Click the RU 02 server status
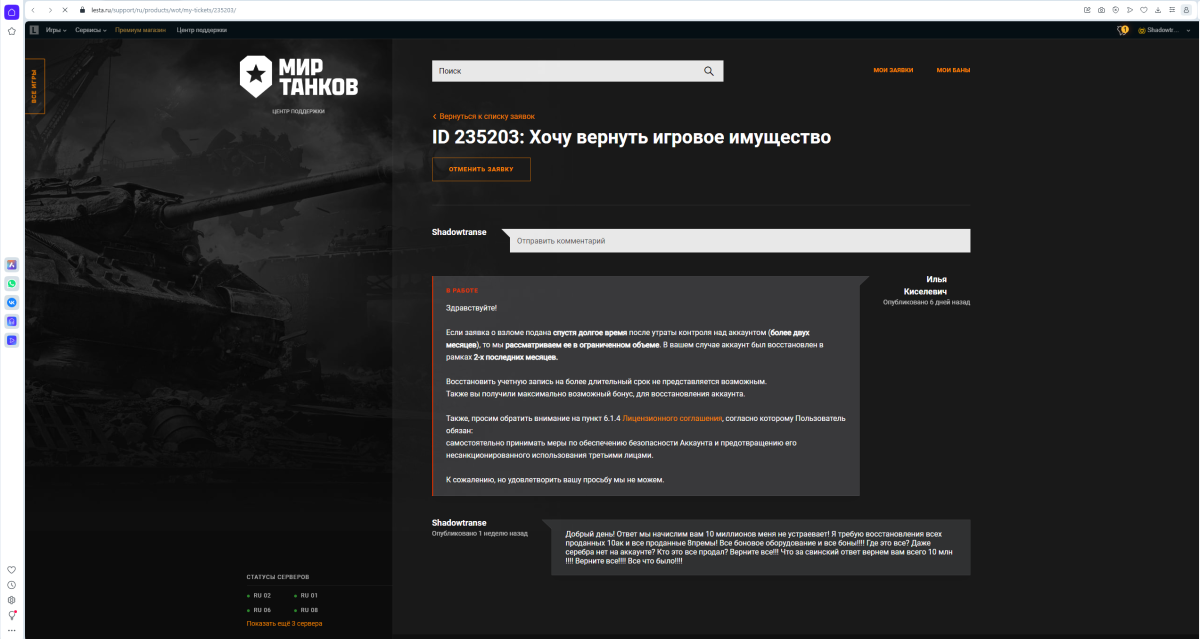Viewport: 1200px width, 639px height. (259, 595)
